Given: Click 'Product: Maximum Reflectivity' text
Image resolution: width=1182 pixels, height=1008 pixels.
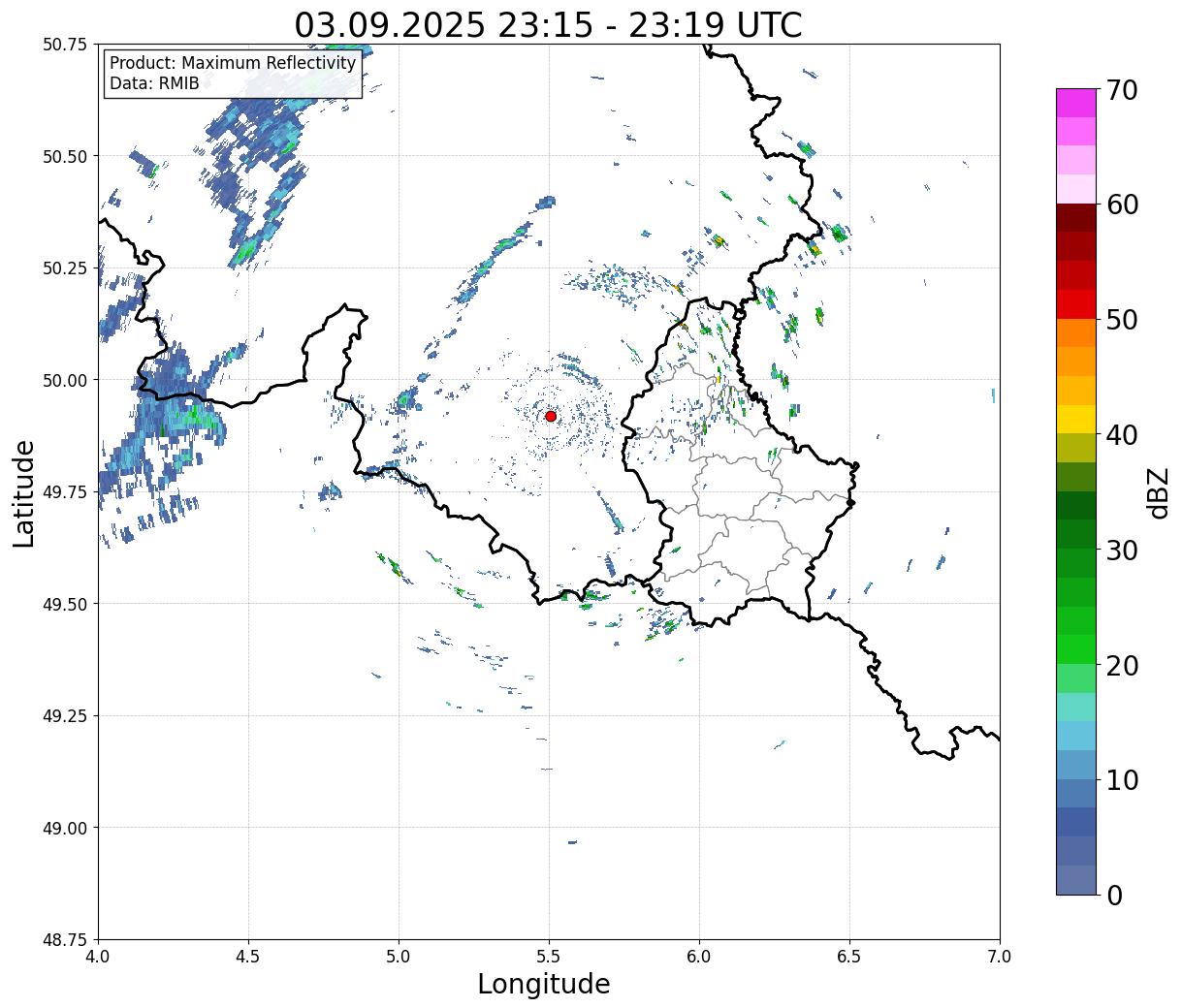Looking at the screenshot, I should 233,63.
